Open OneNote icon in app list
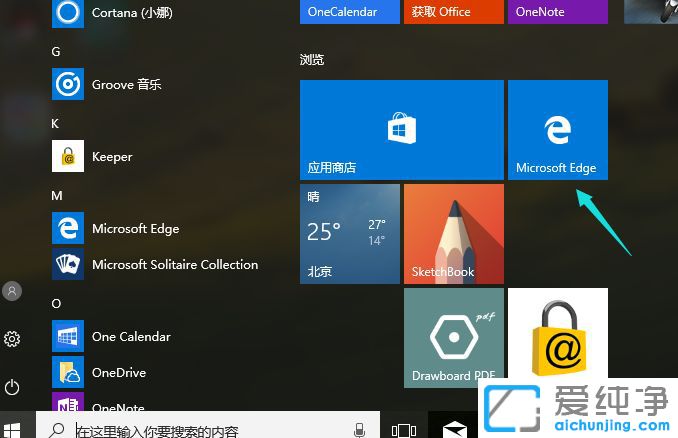 pyautogui.click(x=68, y=402)
